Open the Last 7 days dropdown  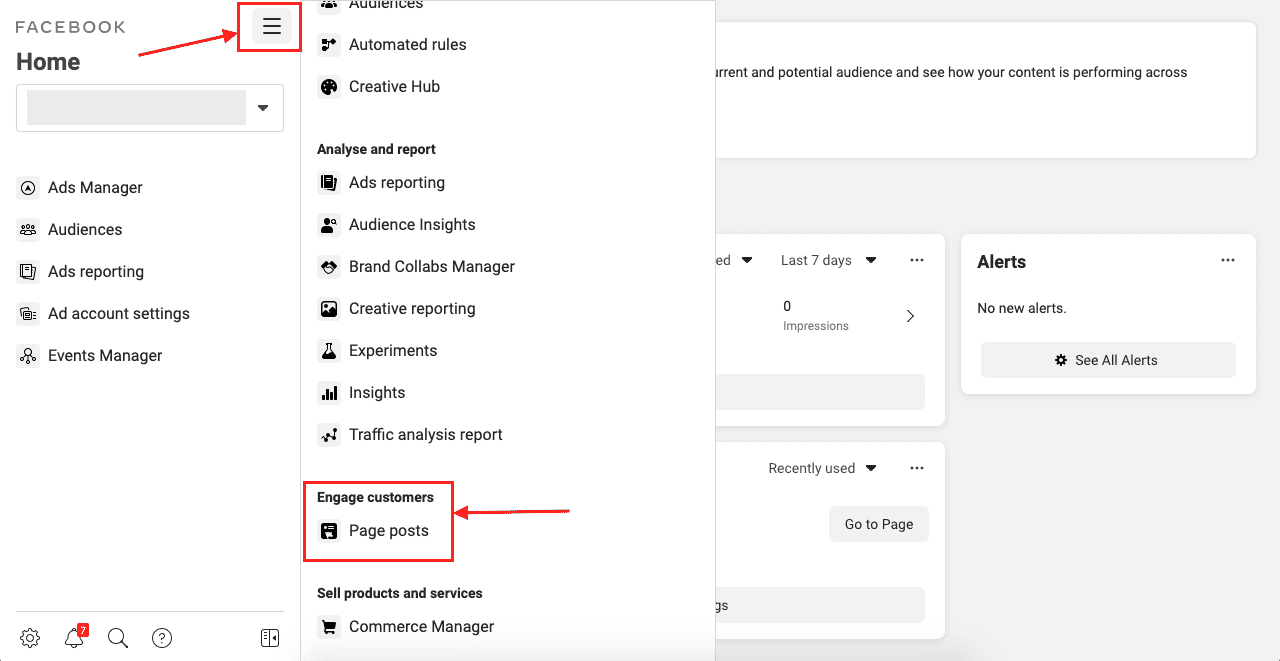tap(828, 260)
